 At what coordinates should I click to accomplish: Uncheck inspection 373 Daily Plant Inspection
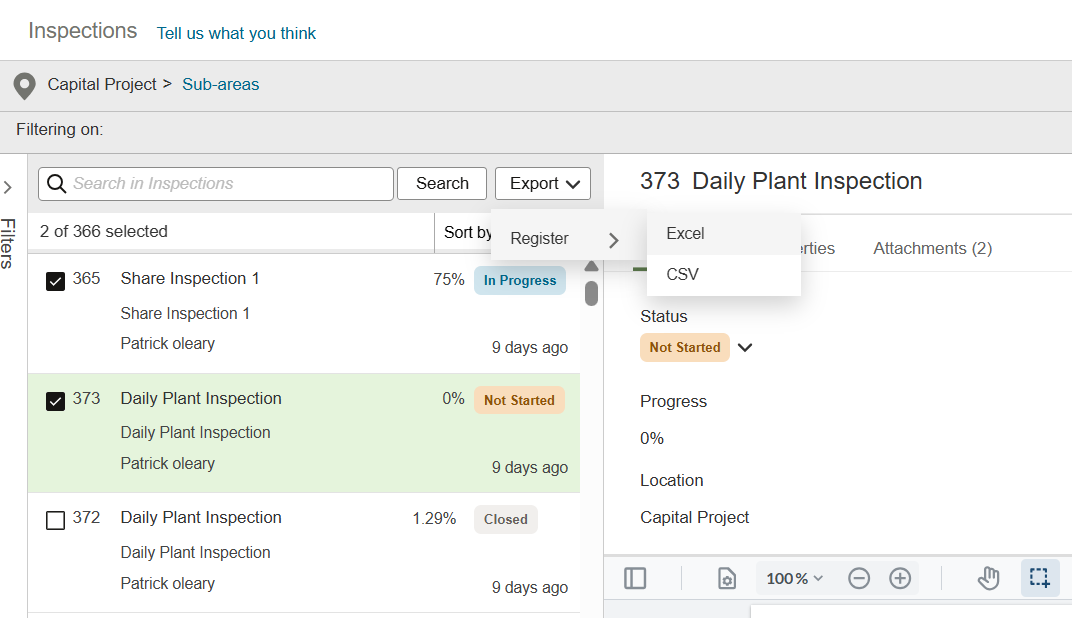point(55,401)
